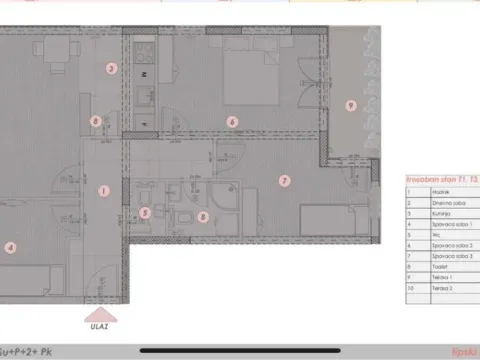Select the 'Terasa 1' legend row
Image resolution: width=480 pixels, height=360 pixels.
point(443,278)
